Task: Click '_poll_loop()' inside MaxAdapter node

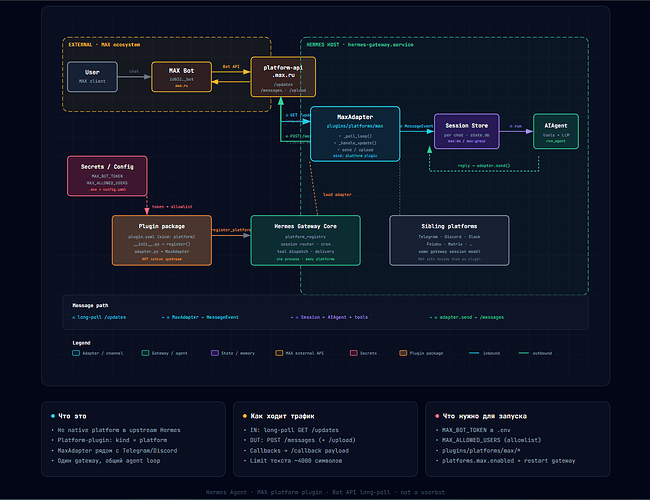Action: tap(357, 136)
